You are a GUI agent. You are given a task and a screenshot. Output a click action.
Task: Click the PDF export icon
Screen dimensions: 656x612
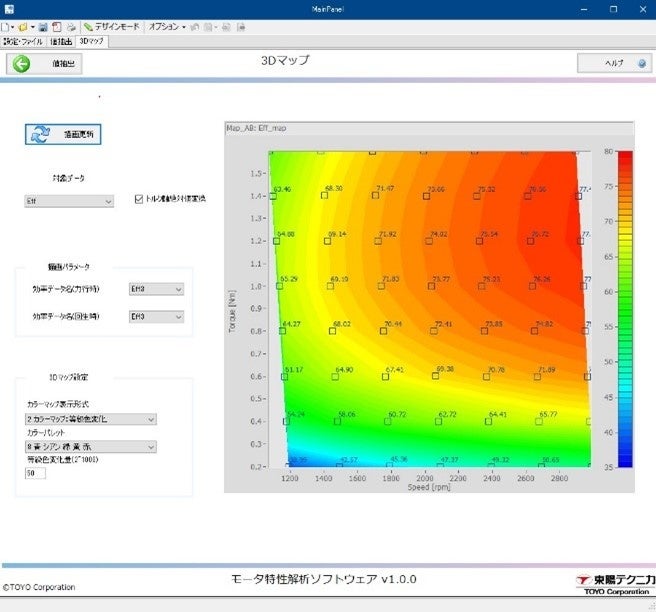click(56, 27)
